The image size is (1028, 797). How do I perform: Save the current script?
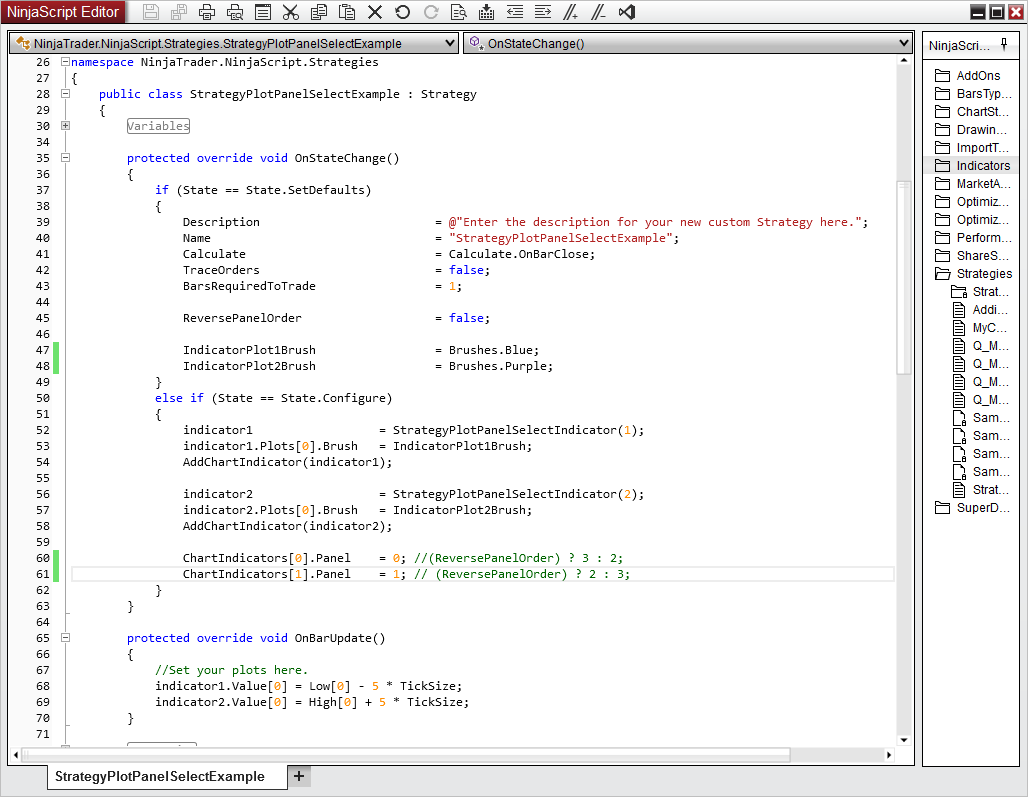pos(150,11)
